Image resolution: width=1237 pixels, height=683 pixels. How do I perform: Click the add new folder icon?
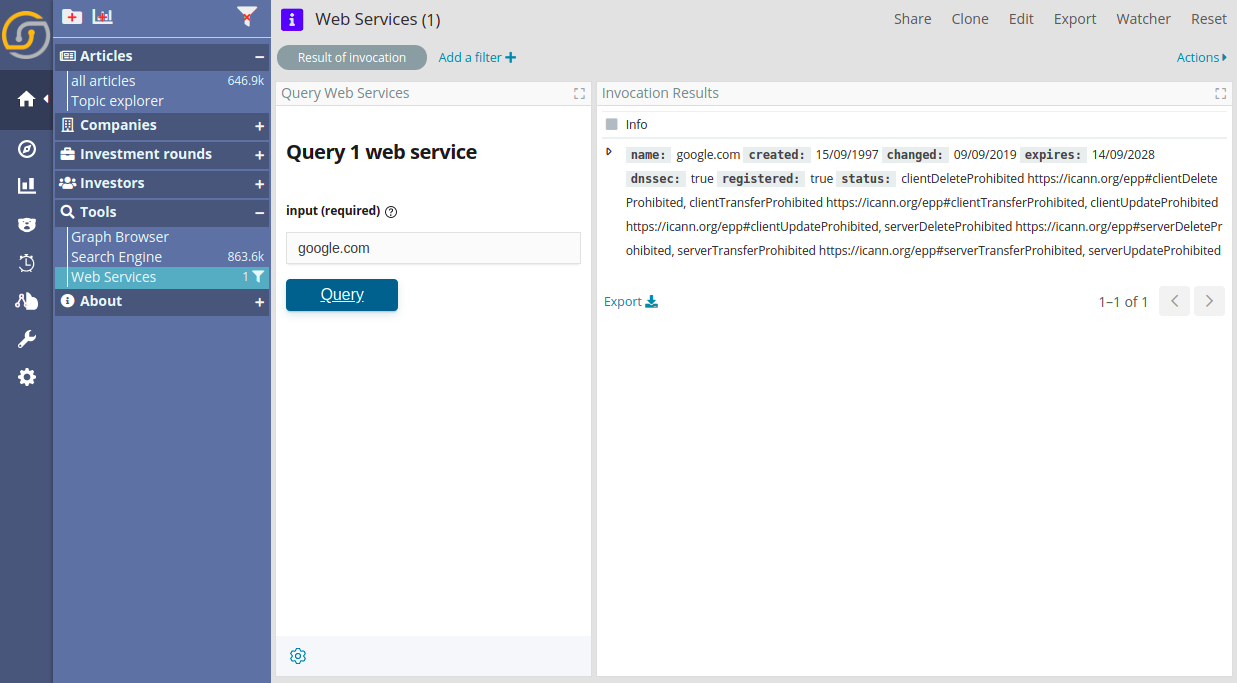[x=72, y=16]
